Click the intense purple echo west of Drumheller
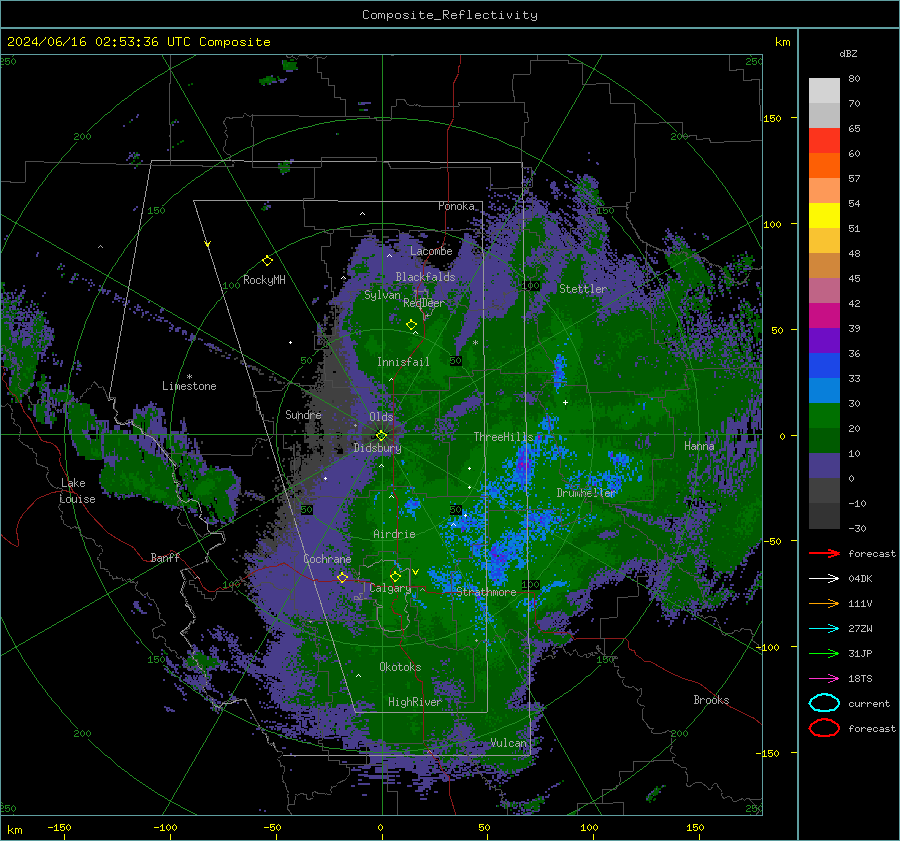The width and height of the screenshot is (900, 841). pos(523,463)
